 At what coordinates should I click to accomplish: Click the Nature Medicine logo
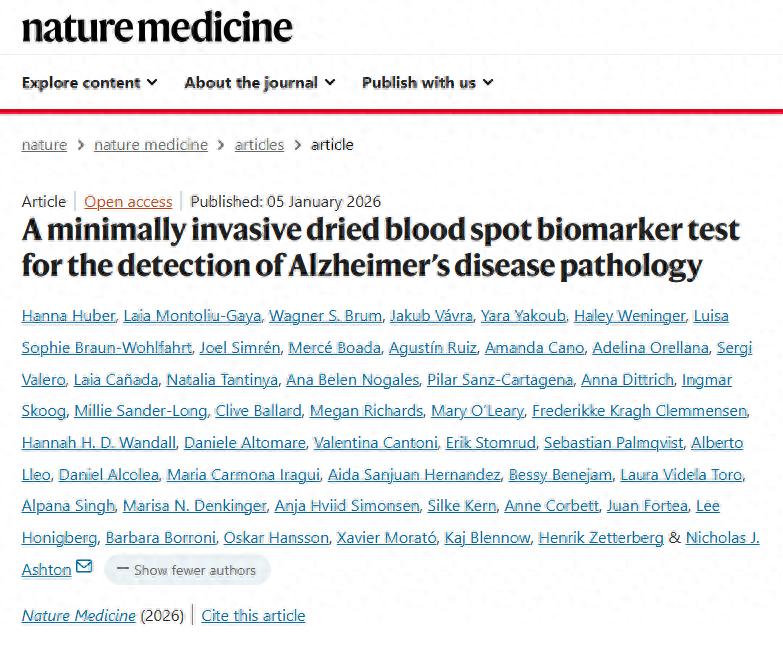(157, 27)
